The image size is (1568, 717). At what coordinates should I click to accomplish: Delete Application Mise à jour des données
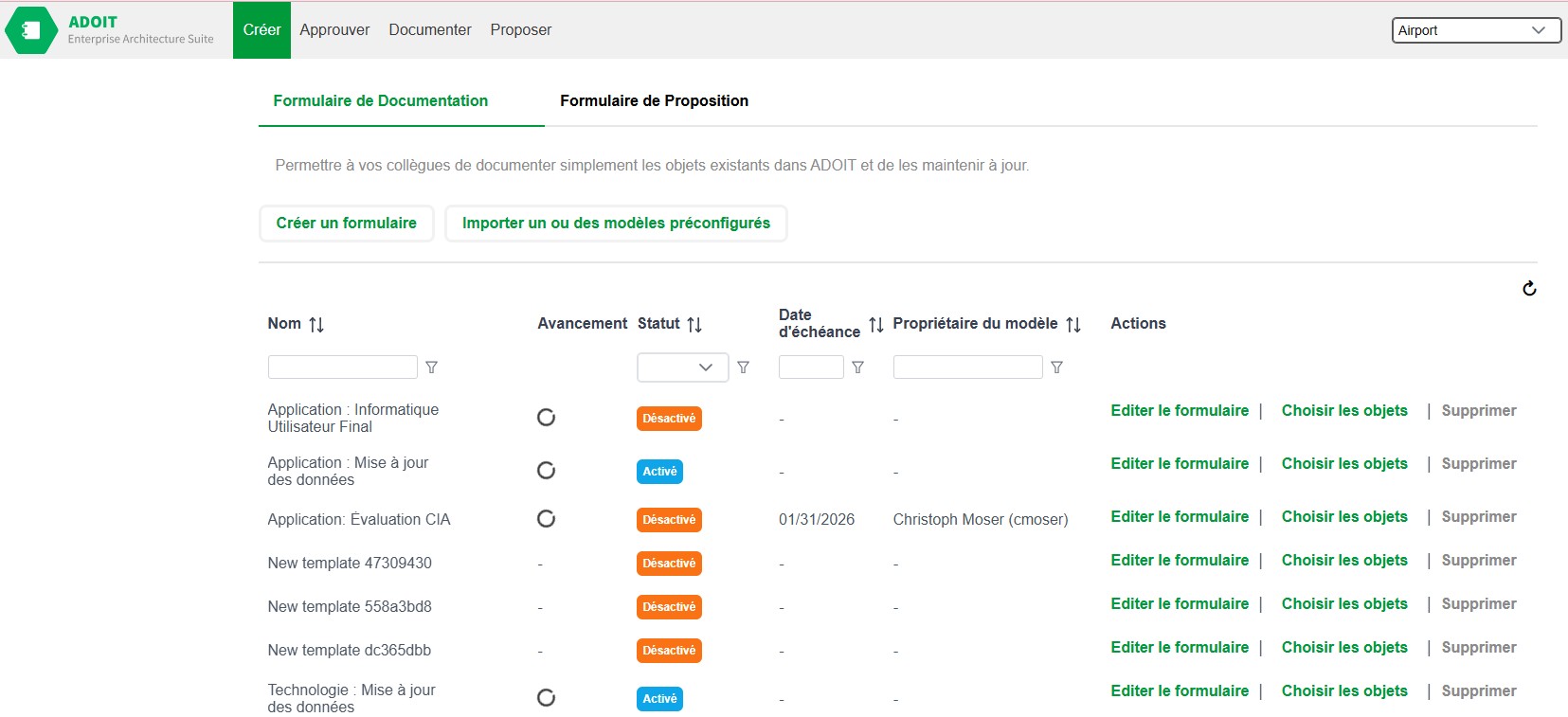point(1479,464)
